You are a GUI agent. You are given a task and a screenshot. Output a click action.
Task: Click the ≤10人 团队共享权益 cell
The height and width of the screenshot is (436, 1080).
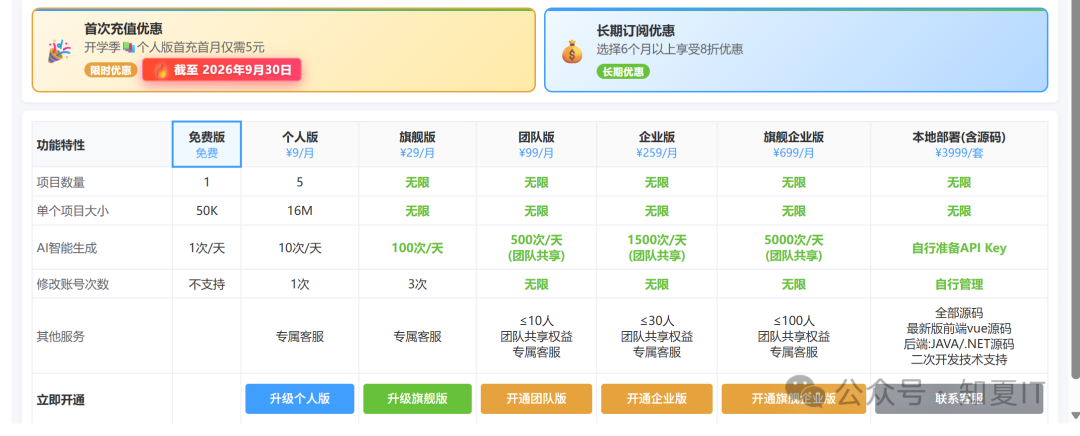(x=537, y=337)
